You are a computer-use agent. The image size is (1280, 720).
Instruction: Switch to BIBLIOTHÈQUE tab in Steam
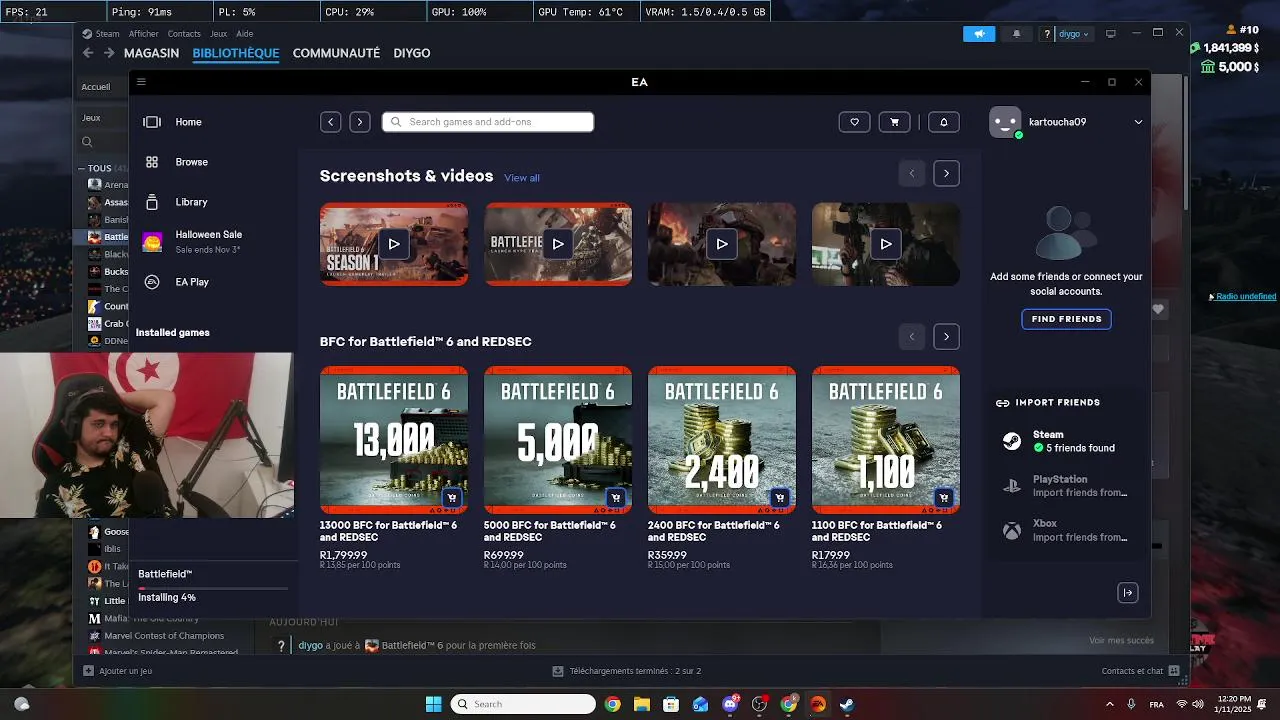(x=236, y=53)
